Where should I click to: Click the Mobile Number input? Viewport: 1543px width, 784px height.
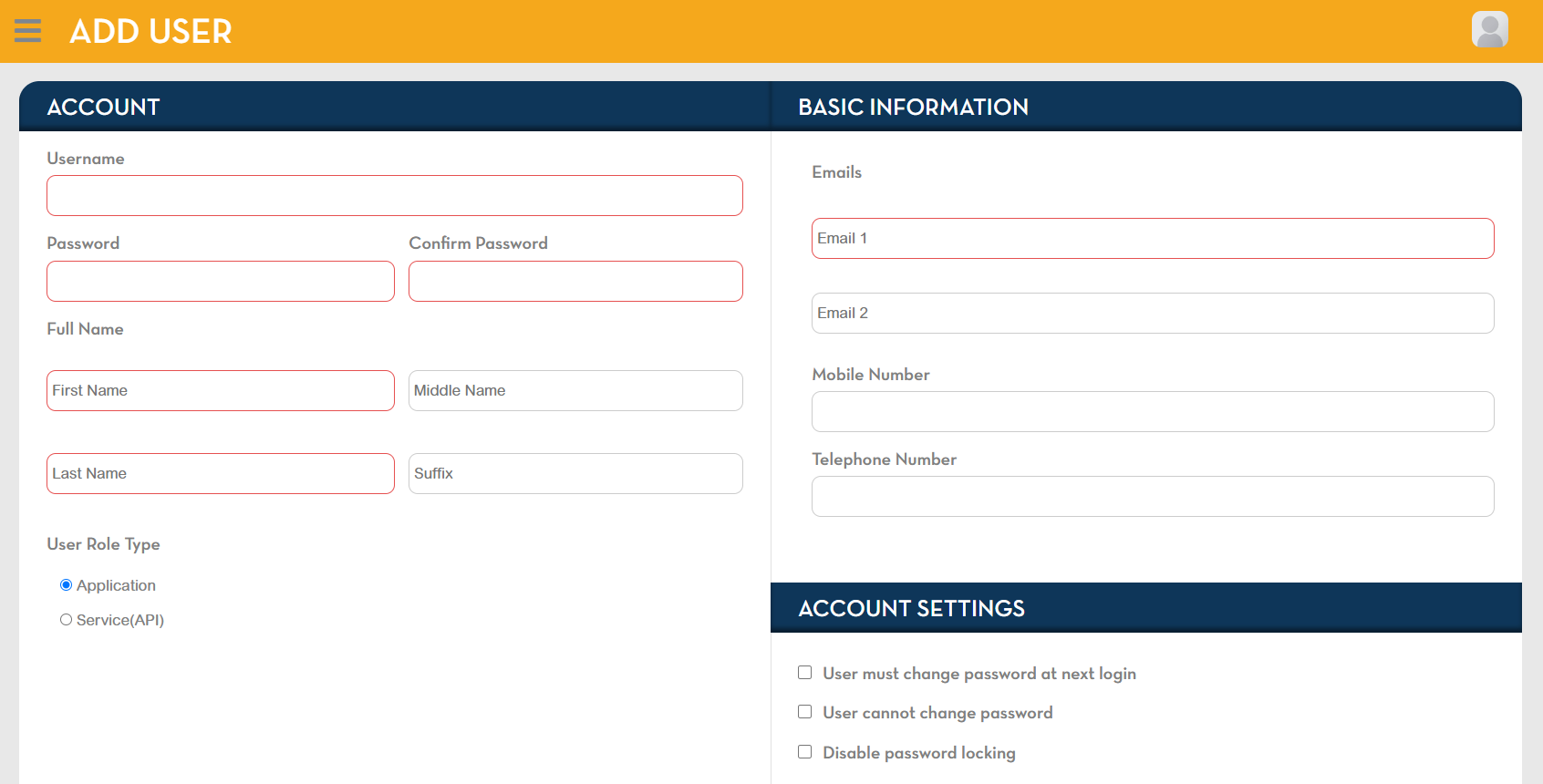pos(1153,412)
